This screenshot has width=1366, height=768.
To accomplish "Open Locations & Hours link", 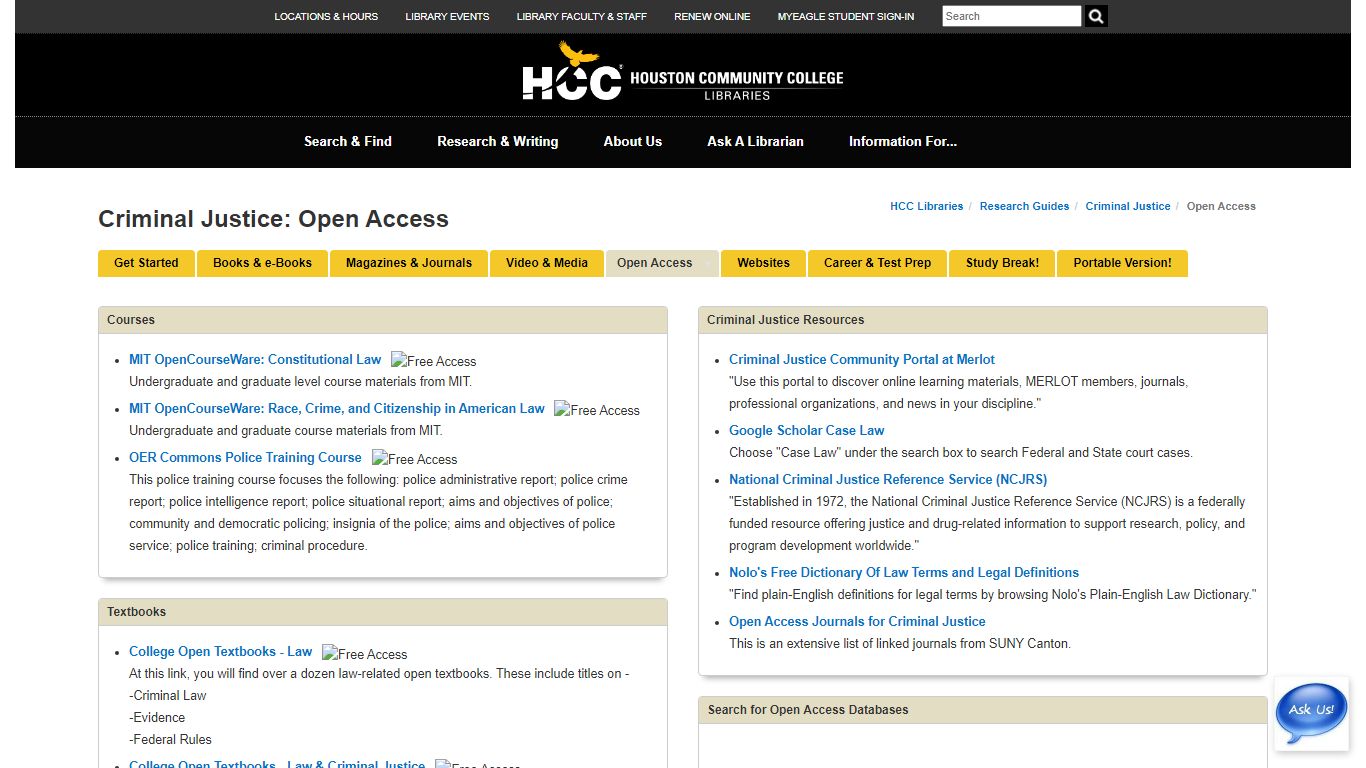I will click(x=326, y=16).
